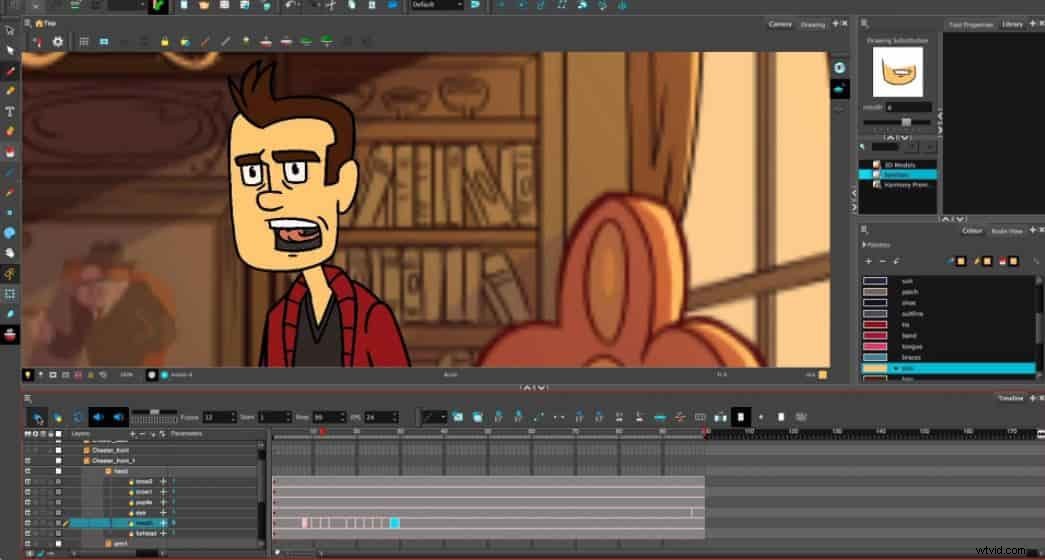Select the Text tool in left toolbar
Viewport: 1045px width, 560px height.
(x=10, y=111)
